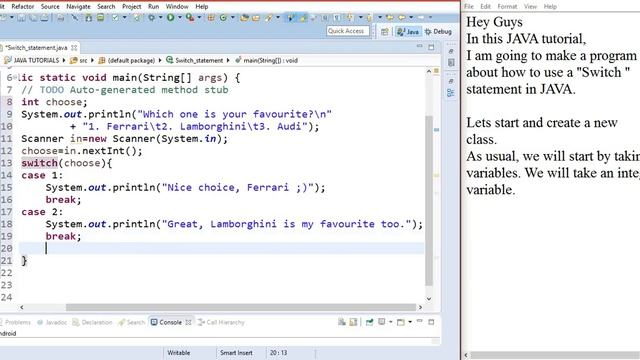
Task: Expand the breadcrumb arrow after Switch_statement
Action: click(228, 60)
